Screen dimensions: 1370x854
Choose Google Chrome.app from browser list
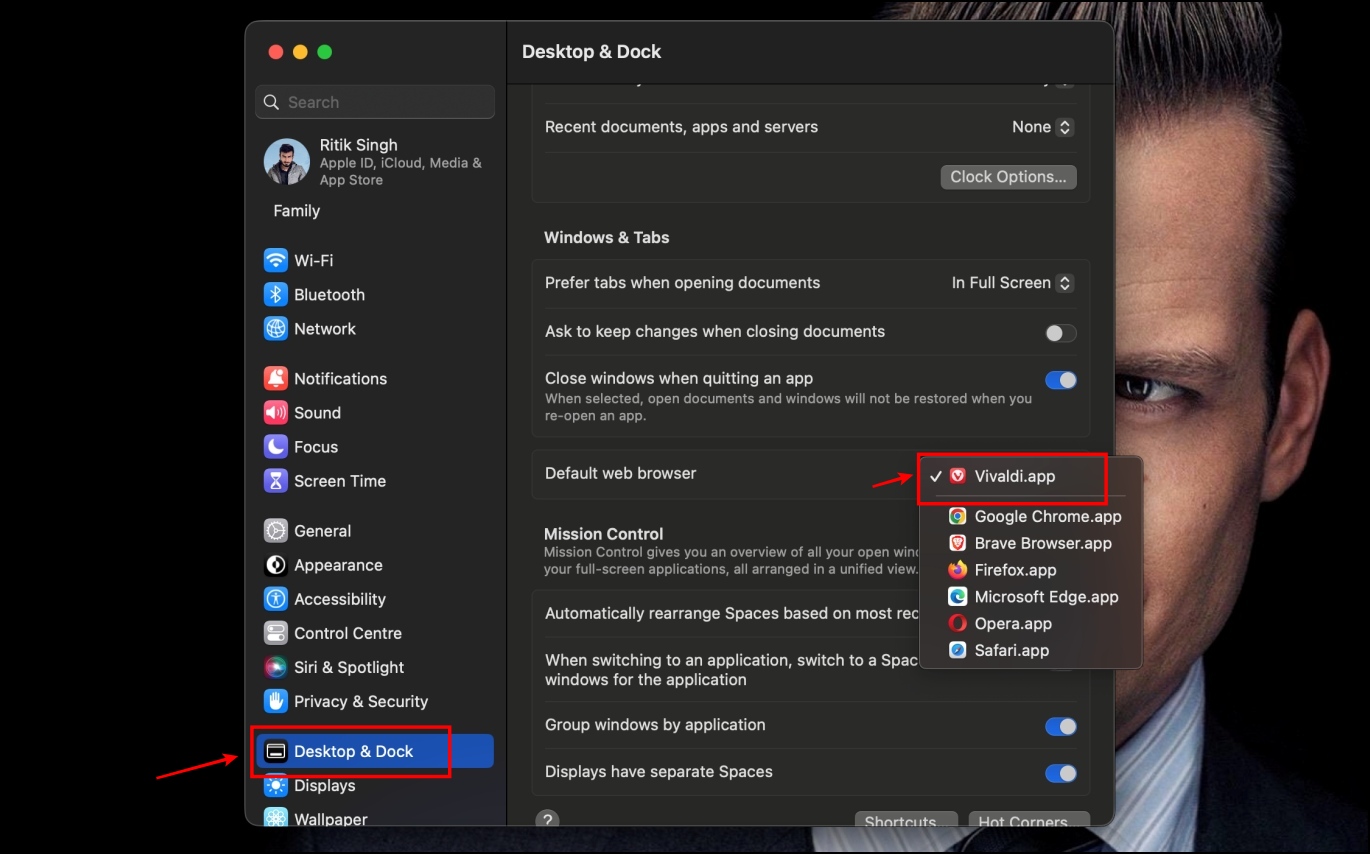1031,517
